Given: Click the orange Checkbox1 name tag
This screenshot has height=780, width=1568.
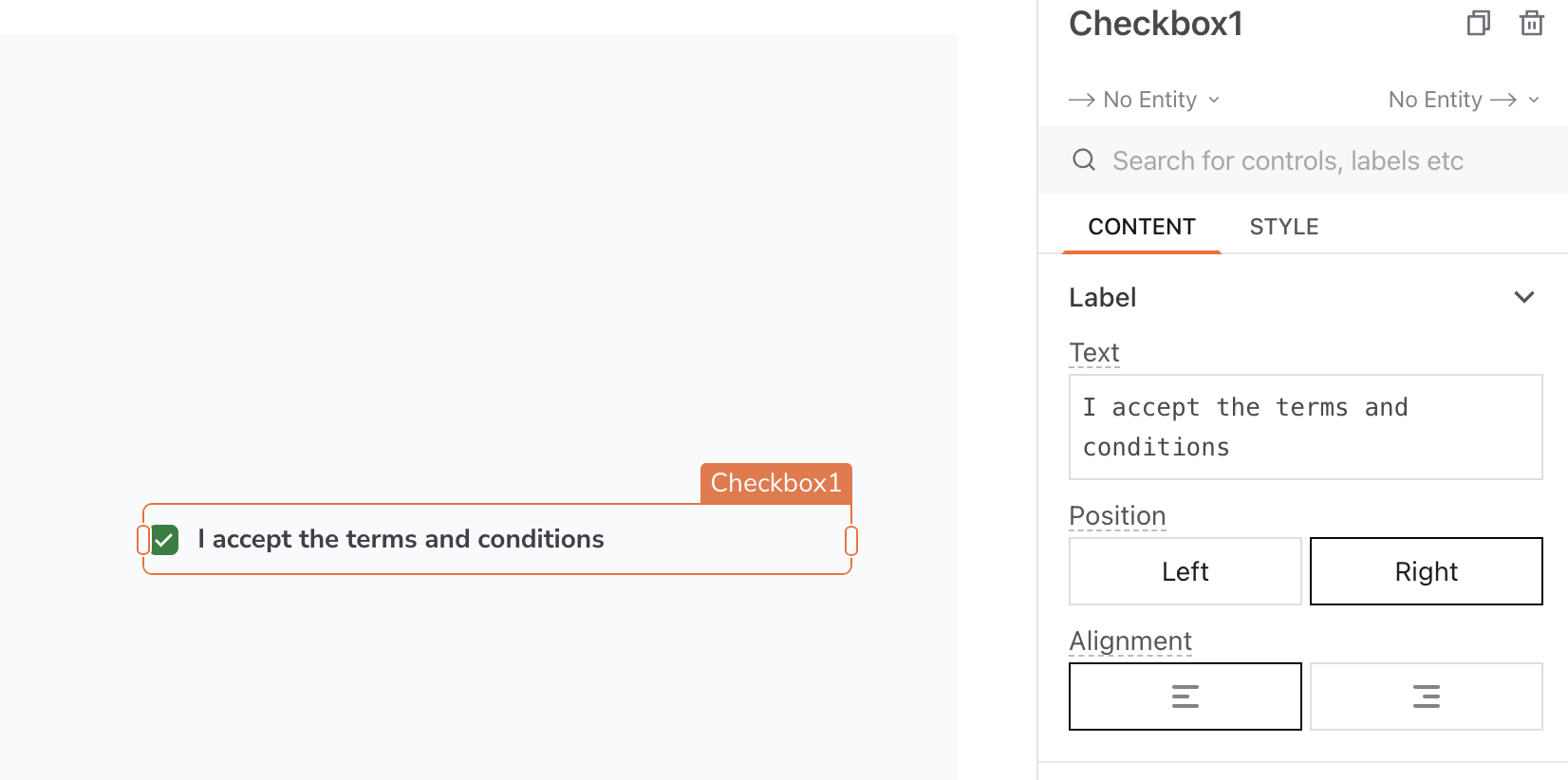Looking at the screenshot, I should [x=775, y=483].
